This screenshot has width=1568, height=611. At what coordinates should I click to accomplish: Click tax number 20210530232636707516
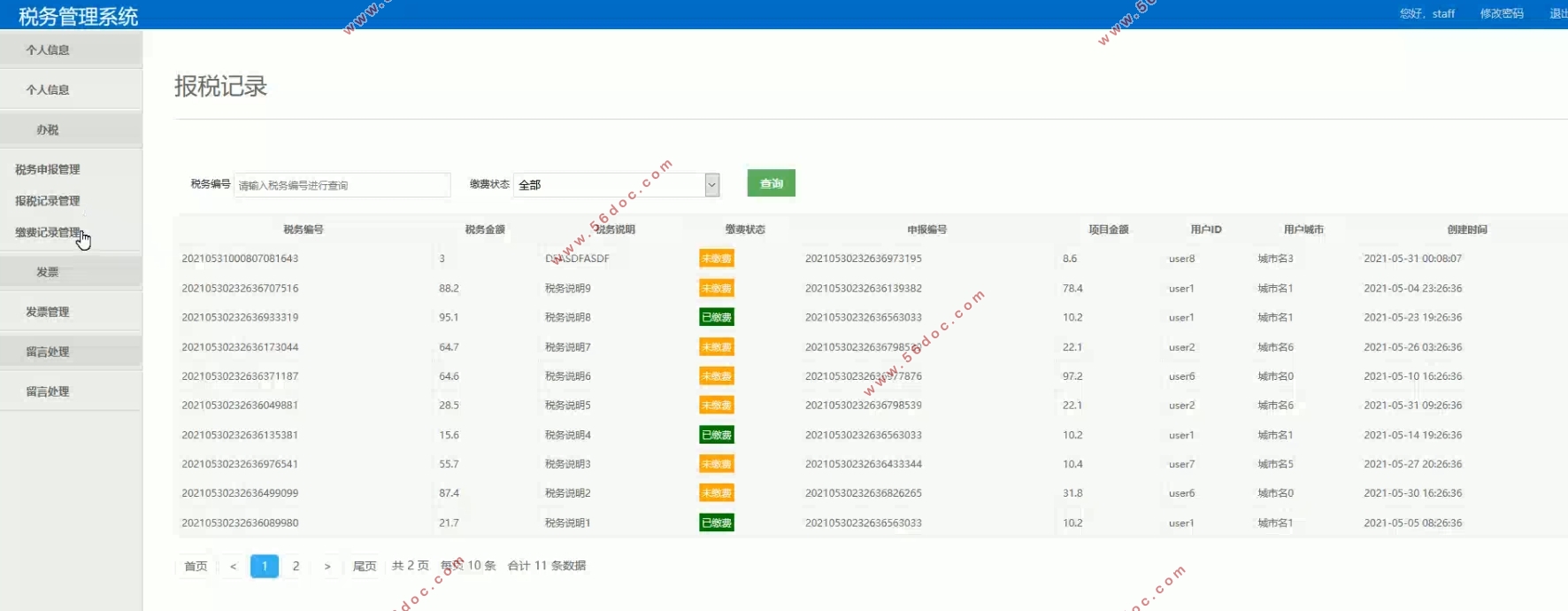coord(240,289)
